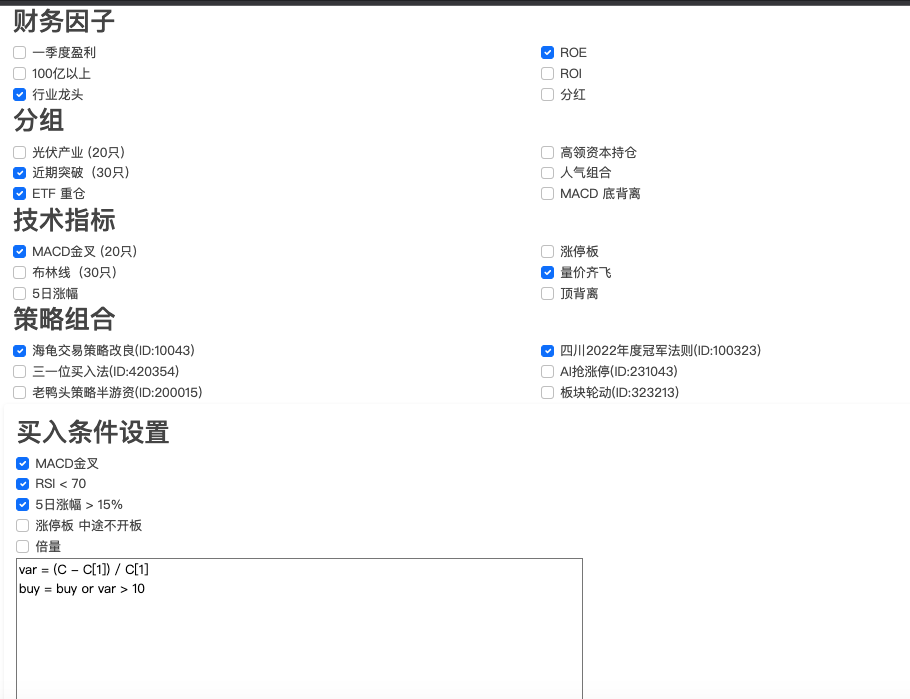The width and height of the screenshot is (910, 699).
Task: Tick the 倍量 buy condition
Action: point(23,547)
